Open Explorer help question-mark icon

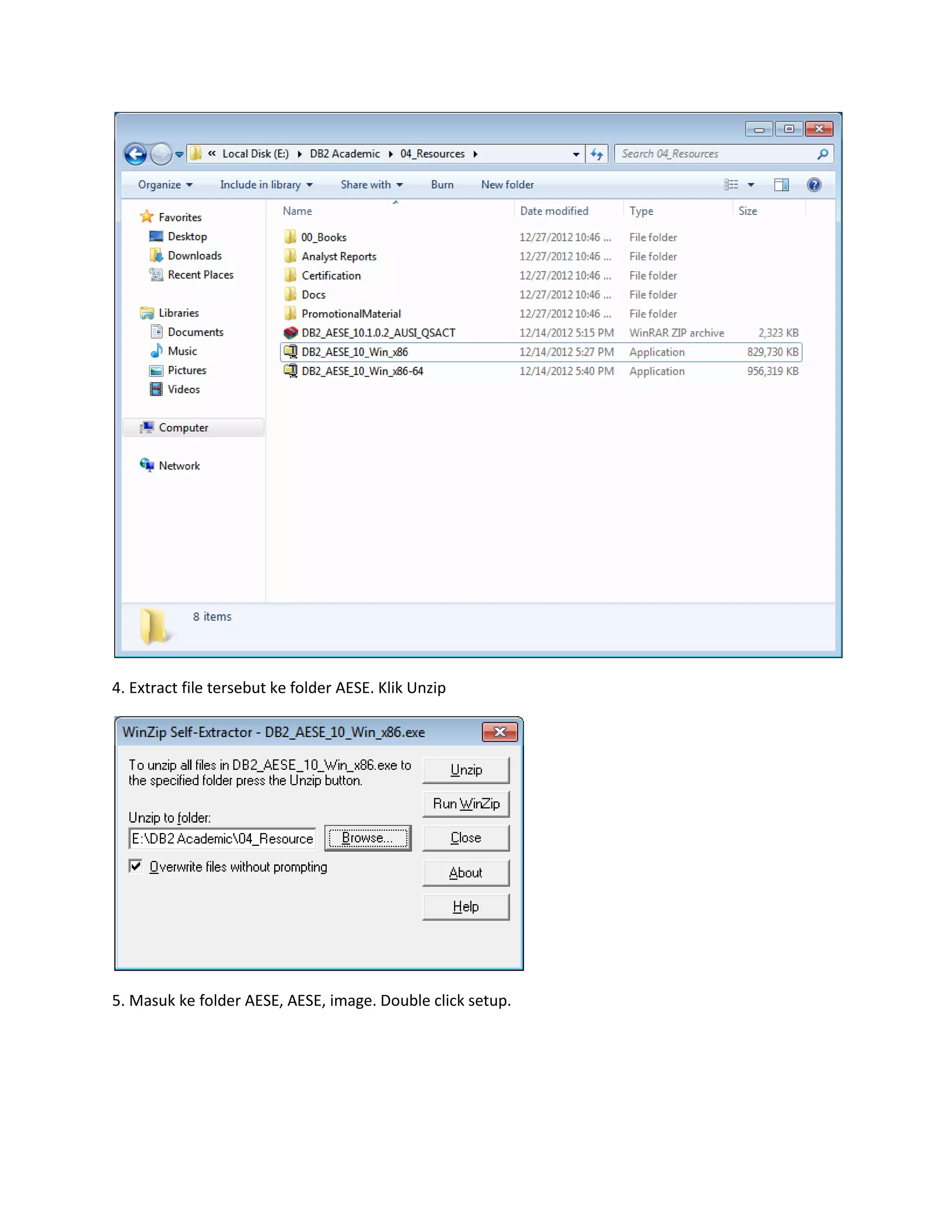pyautogui.click(x=814, y=185)
